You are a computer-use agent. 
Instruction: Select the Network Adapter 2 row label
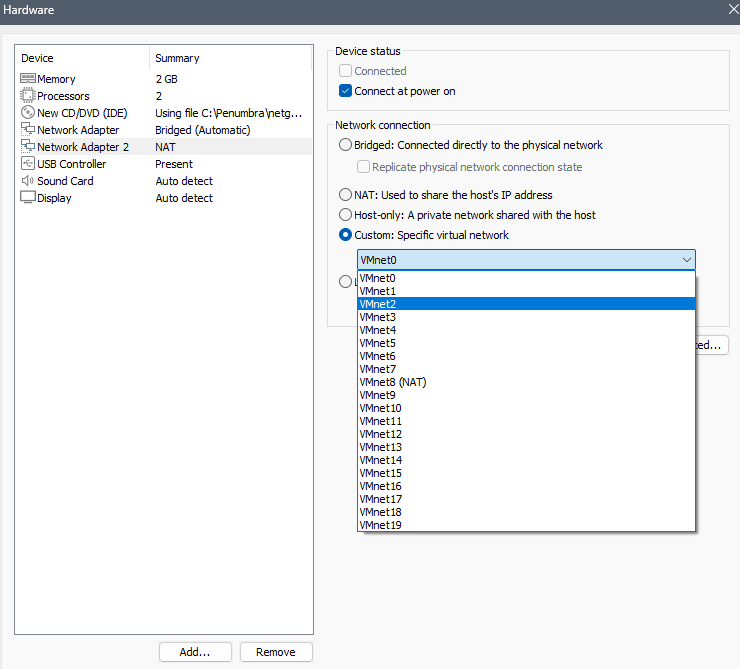coord(83,147)
